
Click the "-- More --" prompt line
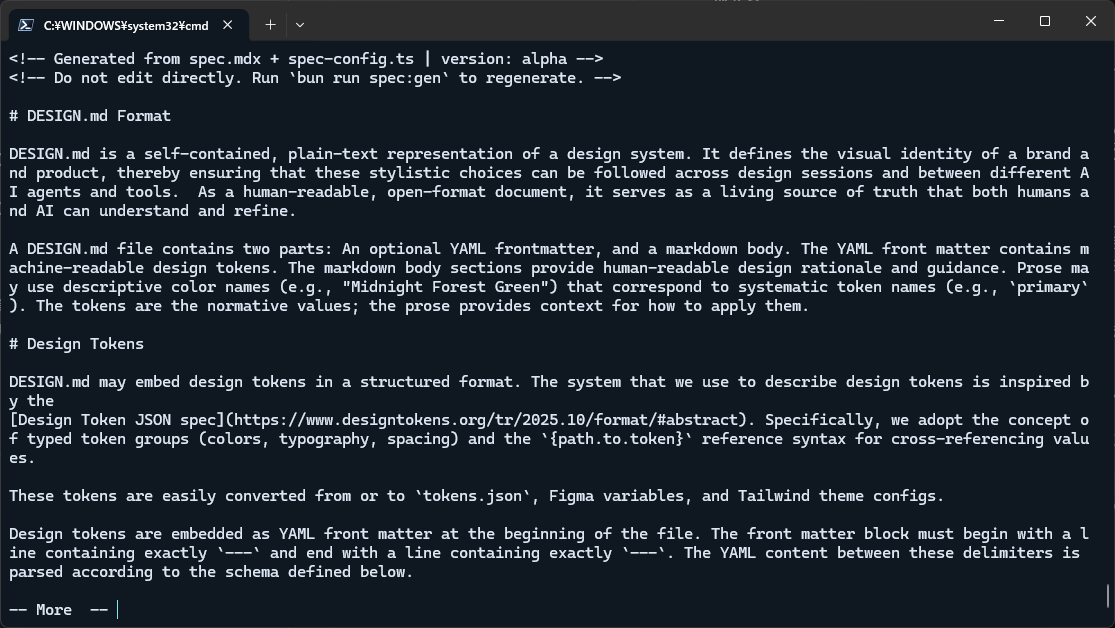(x=58, y=610)
